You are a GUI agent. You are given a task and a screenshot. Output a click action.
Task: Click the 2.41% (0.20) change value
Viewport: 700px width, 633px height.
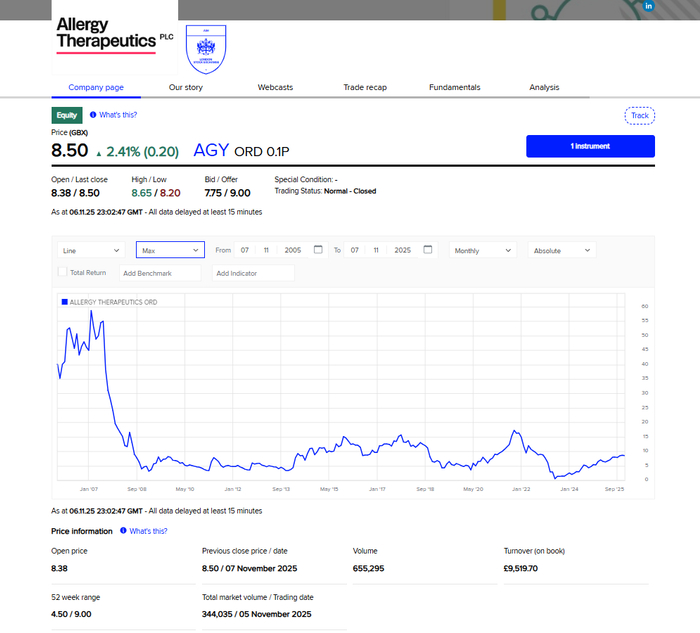(142, 152)
